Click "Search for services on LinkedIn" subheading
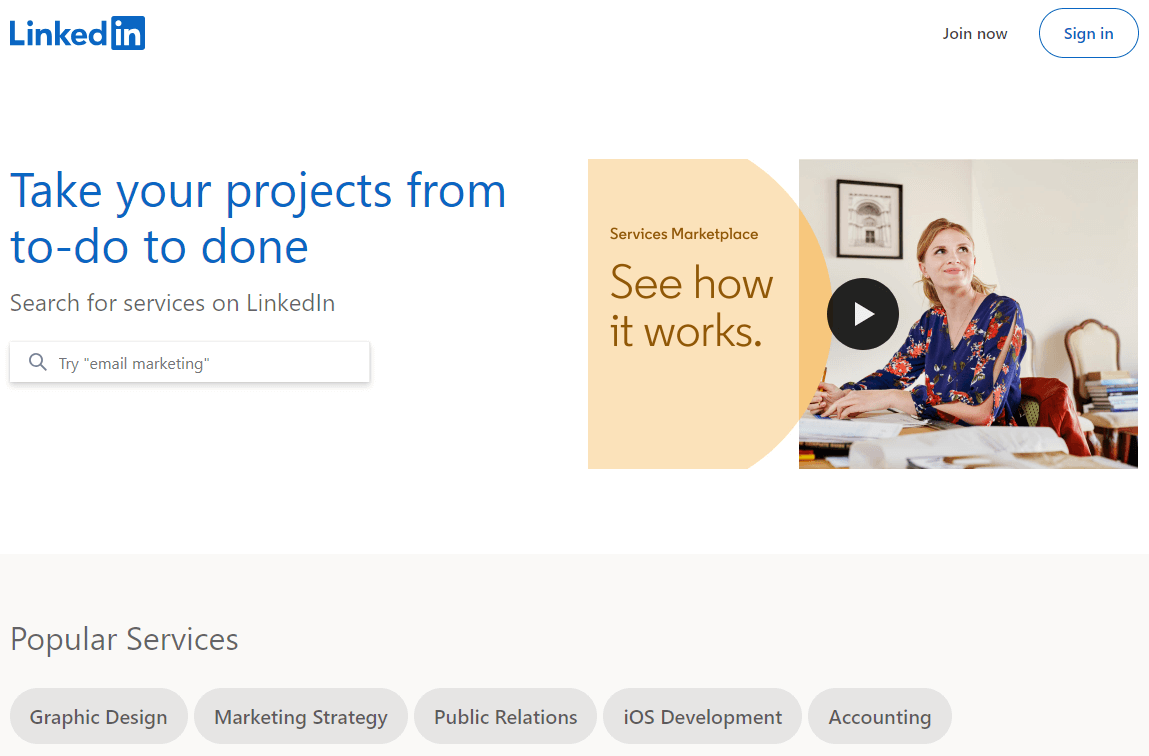Screen dimensions: 1149x756 172,303
